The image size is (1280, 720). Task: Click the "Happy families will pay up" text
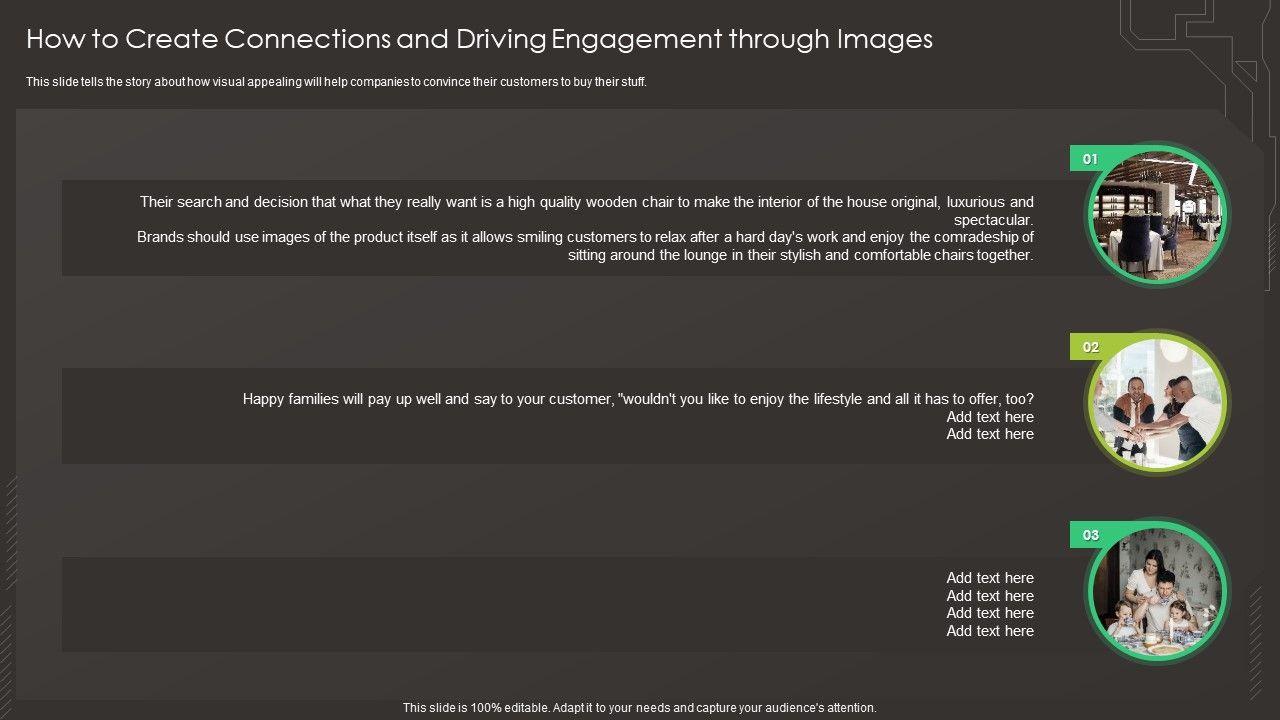pyautogui.click(x=638, y=399)
